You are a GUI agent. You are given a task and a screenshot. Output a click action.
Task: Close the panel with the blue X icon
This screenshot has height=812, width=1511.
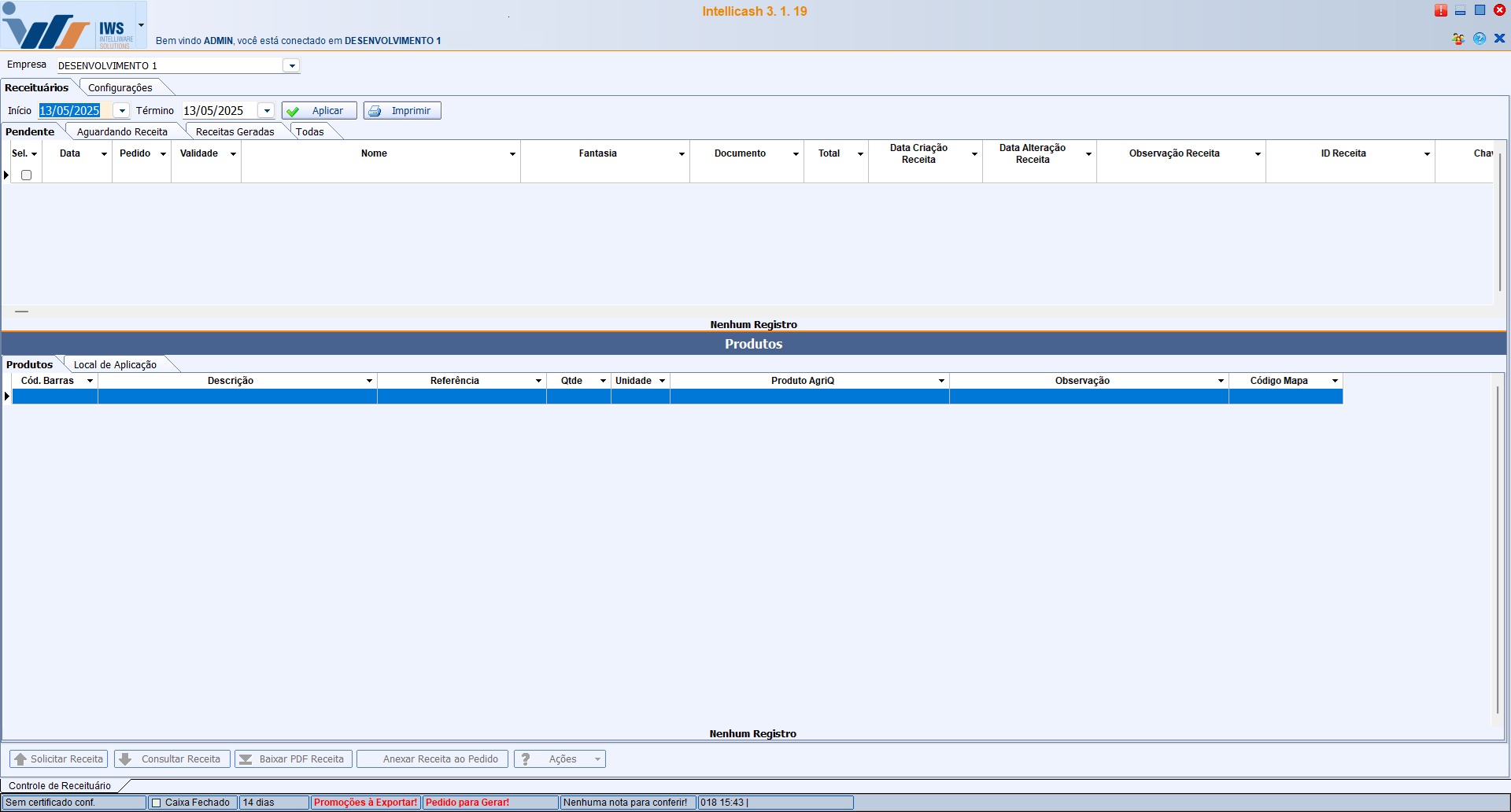pos(1500,39)
